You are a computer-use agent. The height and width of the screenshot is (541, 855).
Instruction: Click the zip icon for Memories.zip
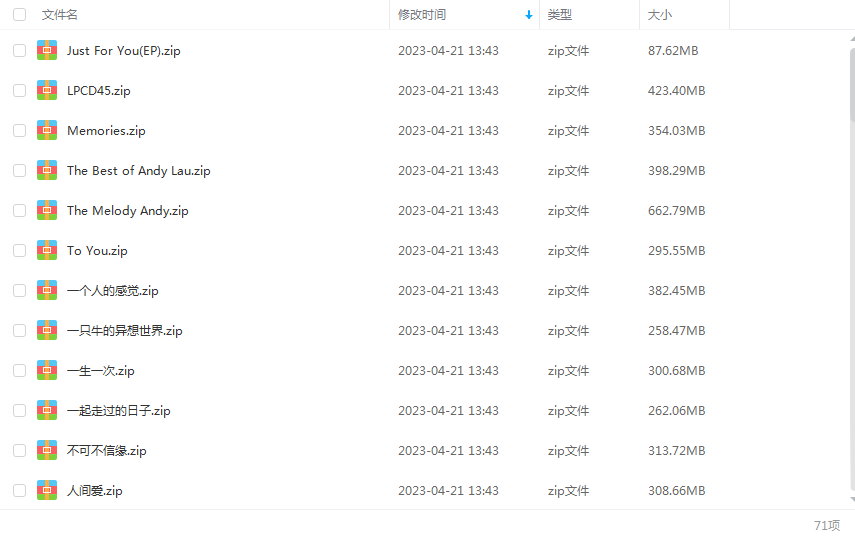47,130
